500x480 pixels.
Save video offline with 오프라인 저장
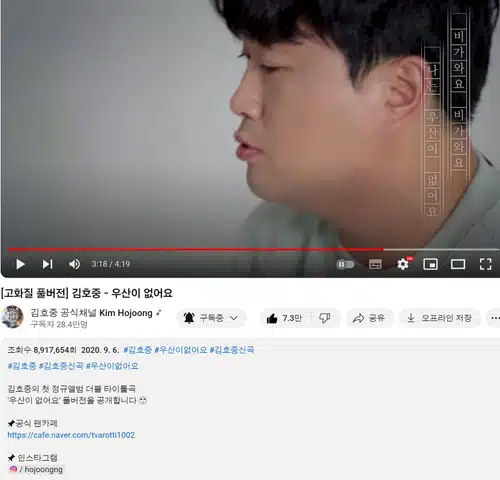pyautogui.click(x=440, y=318)
